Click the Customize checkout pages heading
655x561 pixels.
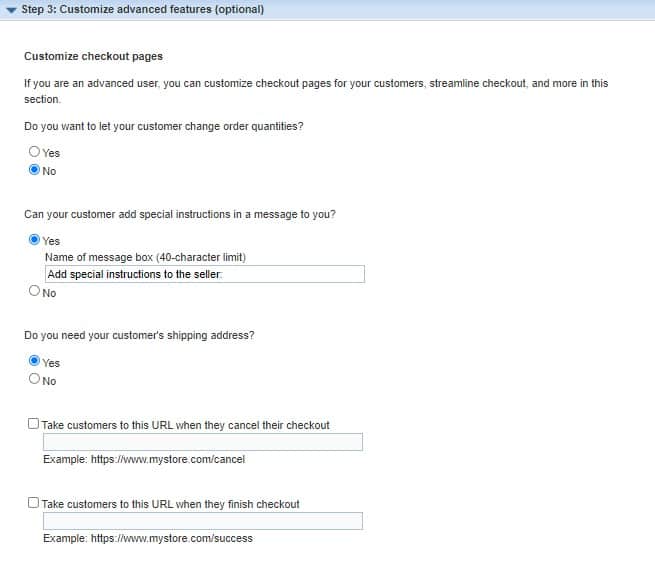coord(94,56)
